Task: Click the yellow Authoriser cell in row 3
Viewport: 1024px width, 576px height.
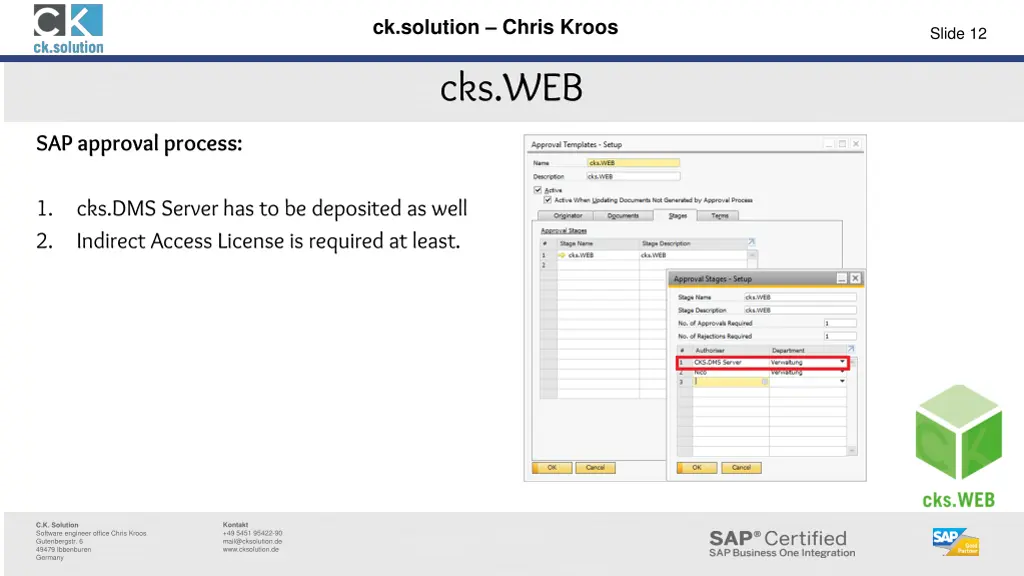Action: [x=731, y=381]
